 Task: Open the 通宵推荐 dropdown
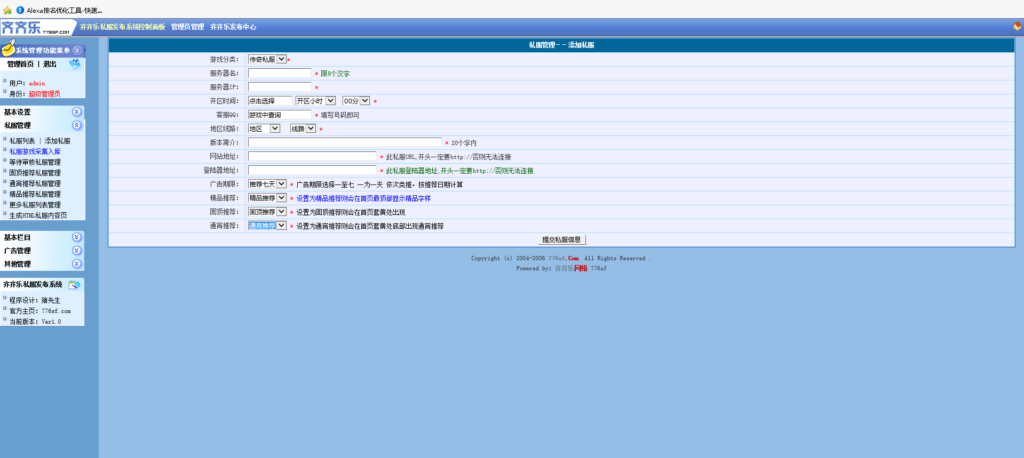point(266,225)
